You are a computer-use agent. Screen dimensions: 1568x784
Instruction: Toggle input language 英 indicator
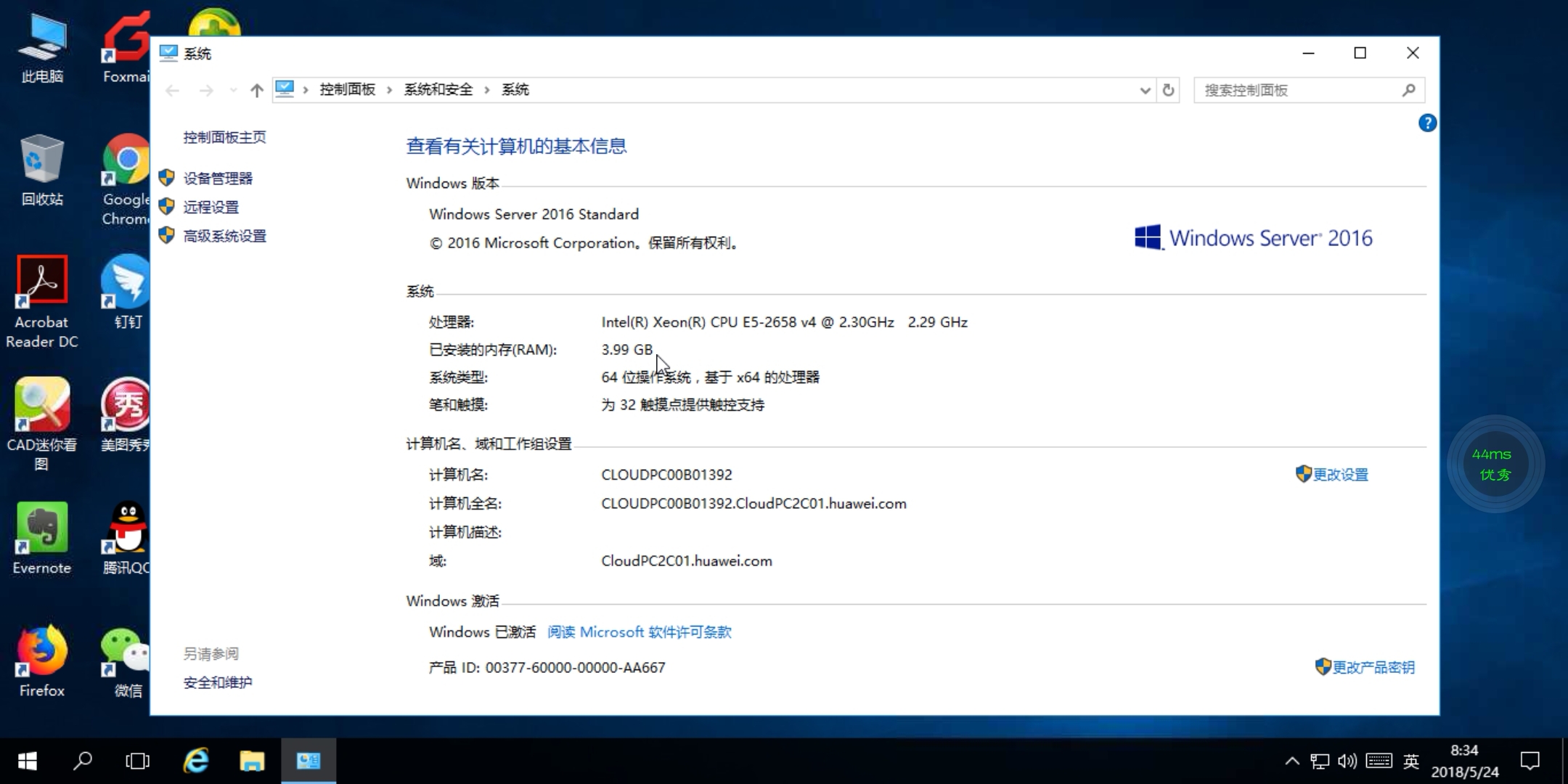point(1411,761)
